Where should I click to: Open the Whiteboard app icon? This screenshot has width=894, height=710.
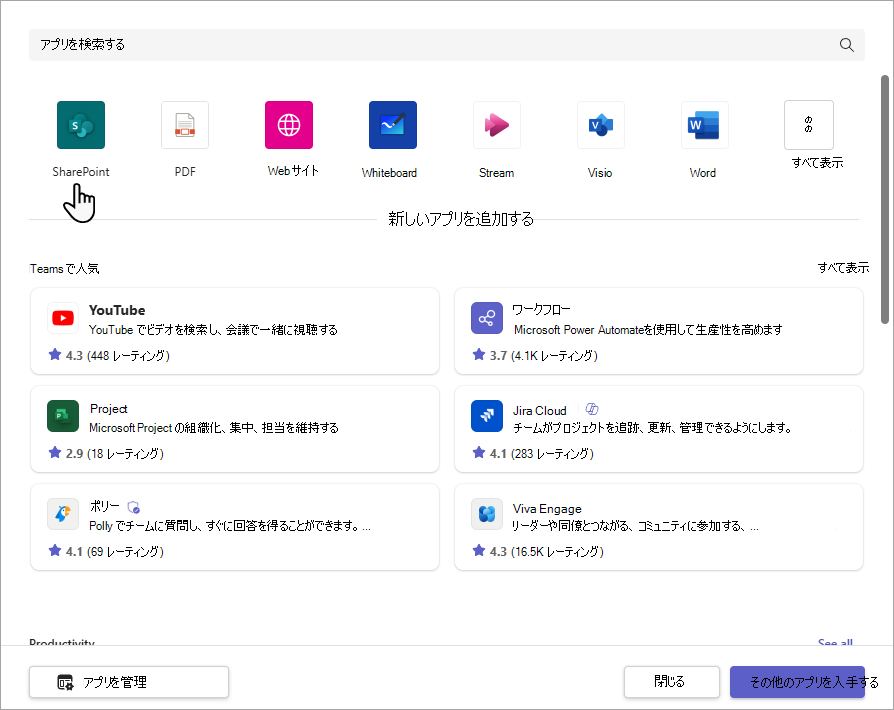click(393, 125)
